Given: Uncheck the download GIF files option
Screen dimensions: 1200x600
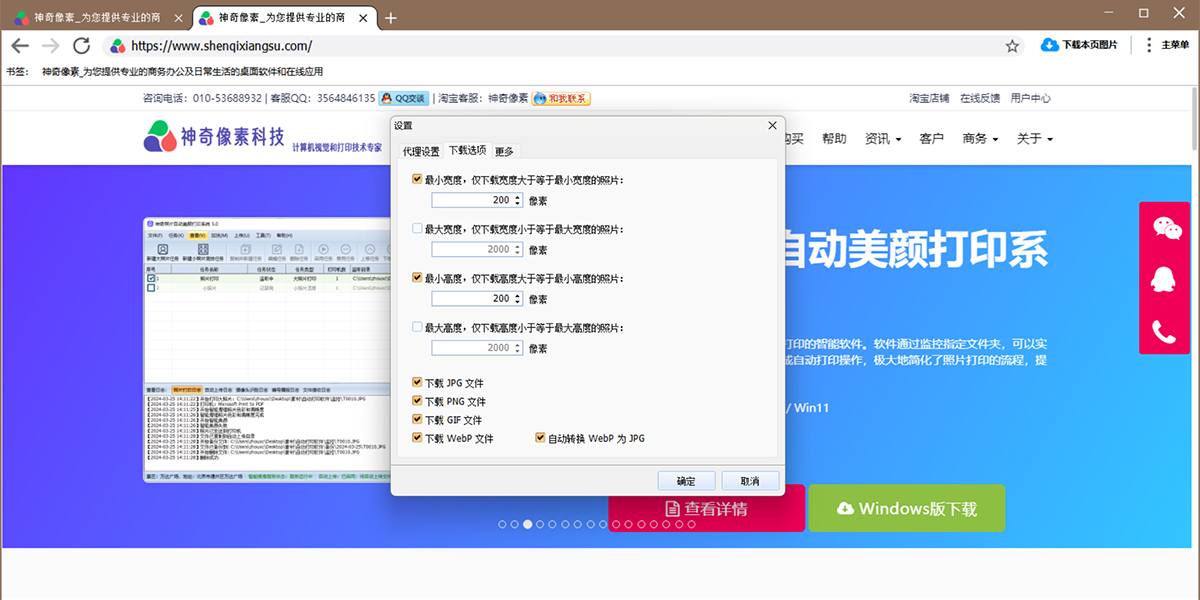Looking at the screenshot, I should click(417, 420).
